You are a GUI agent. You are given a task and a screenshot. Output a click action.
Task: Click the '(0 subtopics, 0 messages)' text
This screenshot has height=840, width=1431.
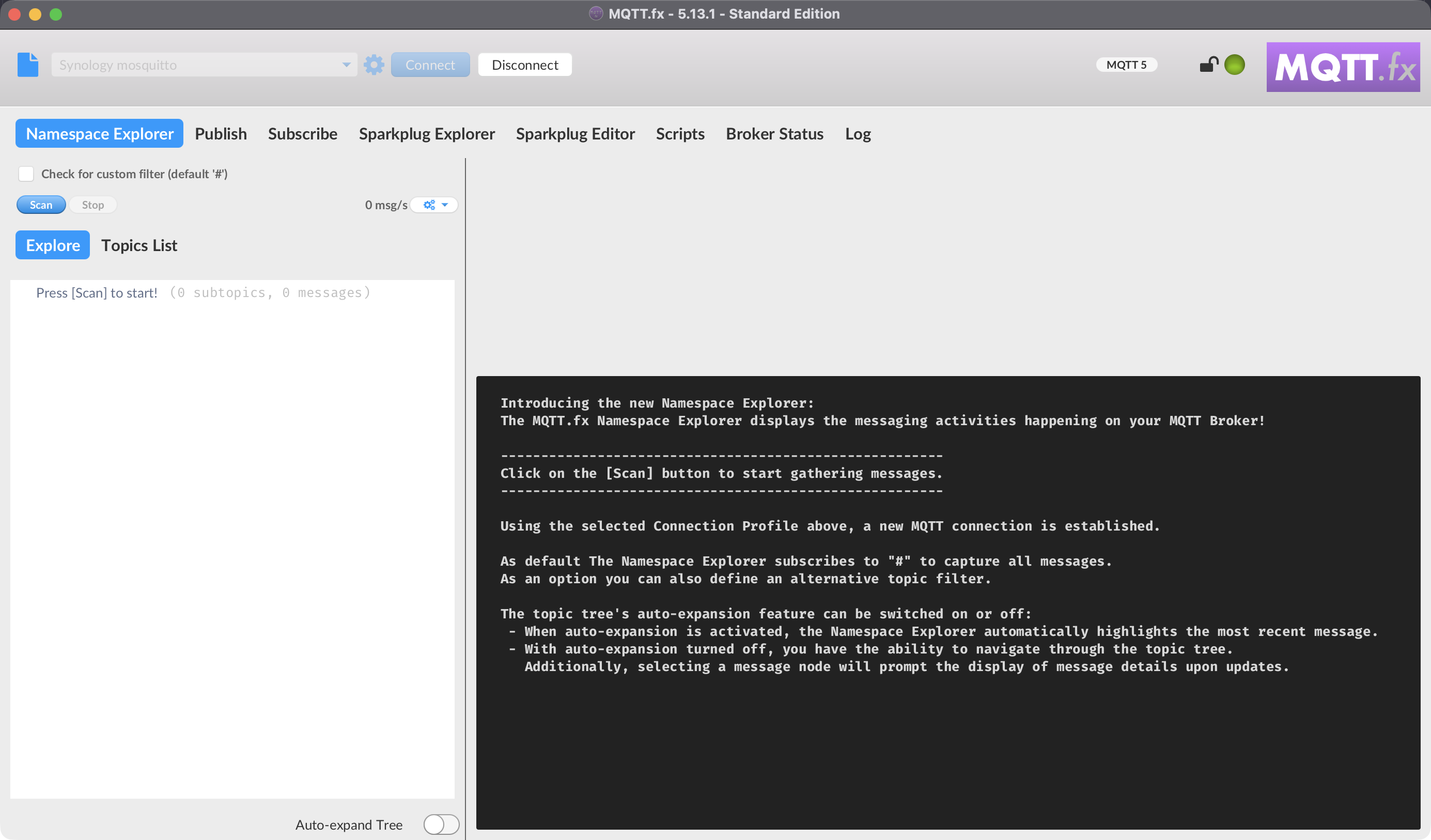point(270,292)
